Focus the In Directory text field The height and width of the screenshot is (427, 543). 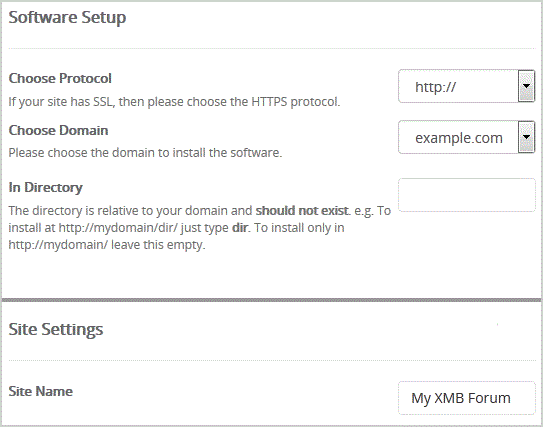tap(467, 195)
